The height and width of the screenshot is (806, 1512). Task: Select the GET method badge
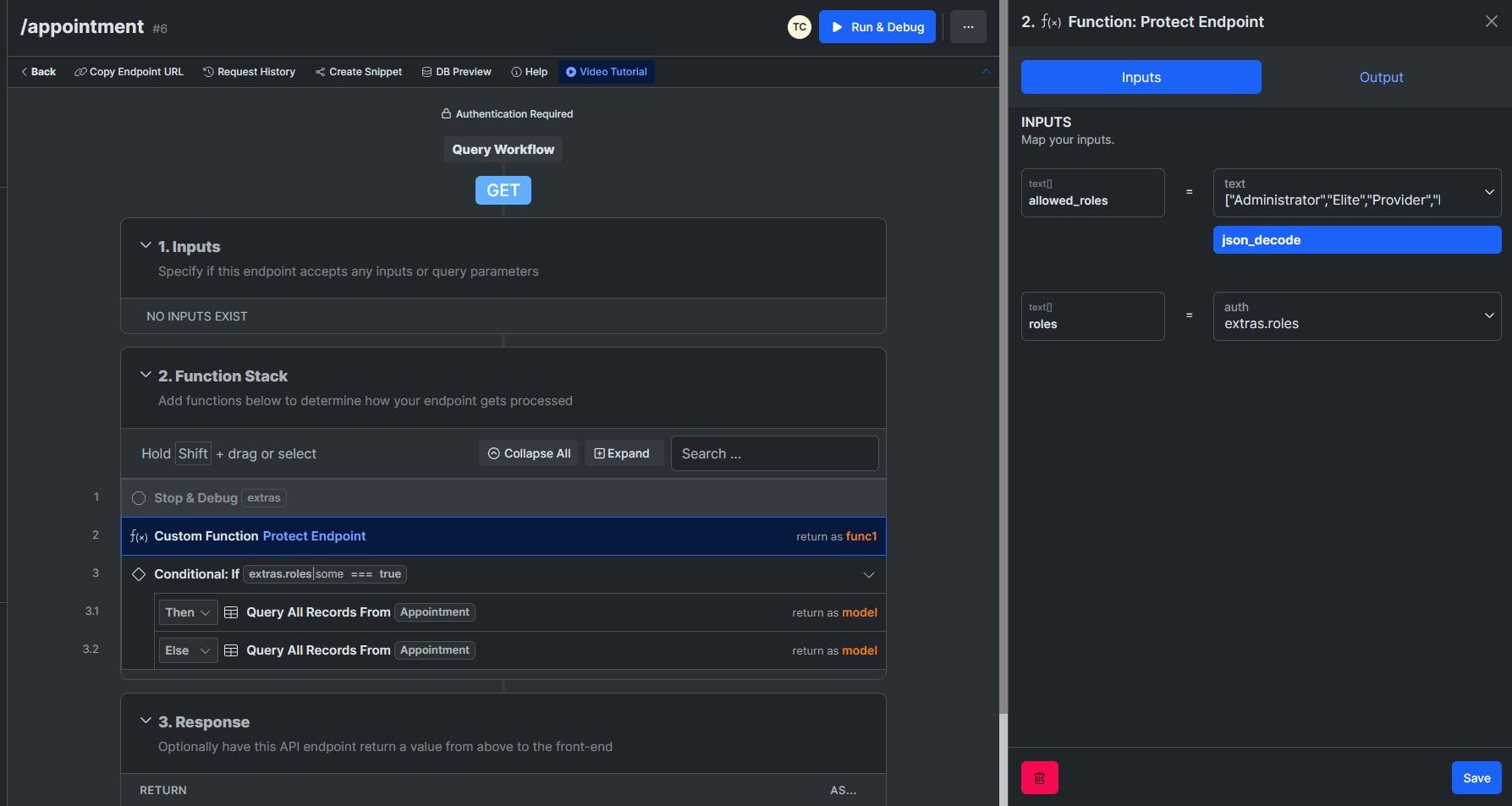point(503,190)
